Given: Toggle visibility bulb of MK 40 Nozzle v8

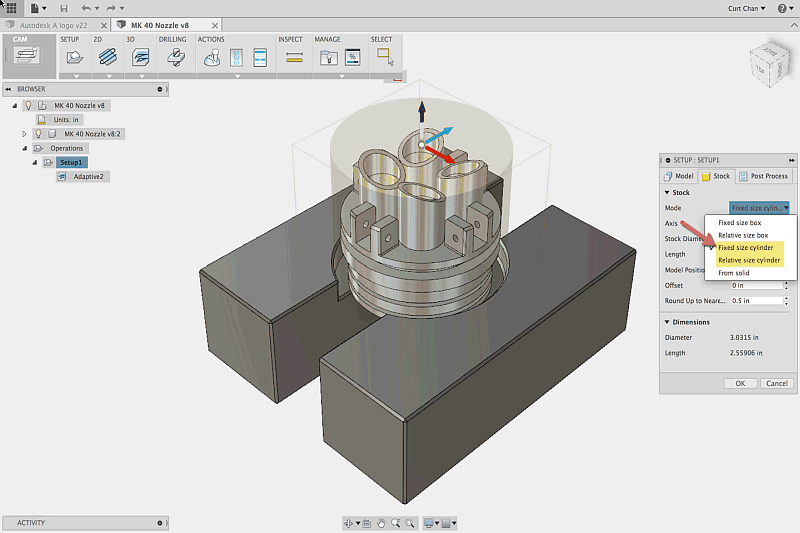Looking at the screenshot, I should (29, 106).
